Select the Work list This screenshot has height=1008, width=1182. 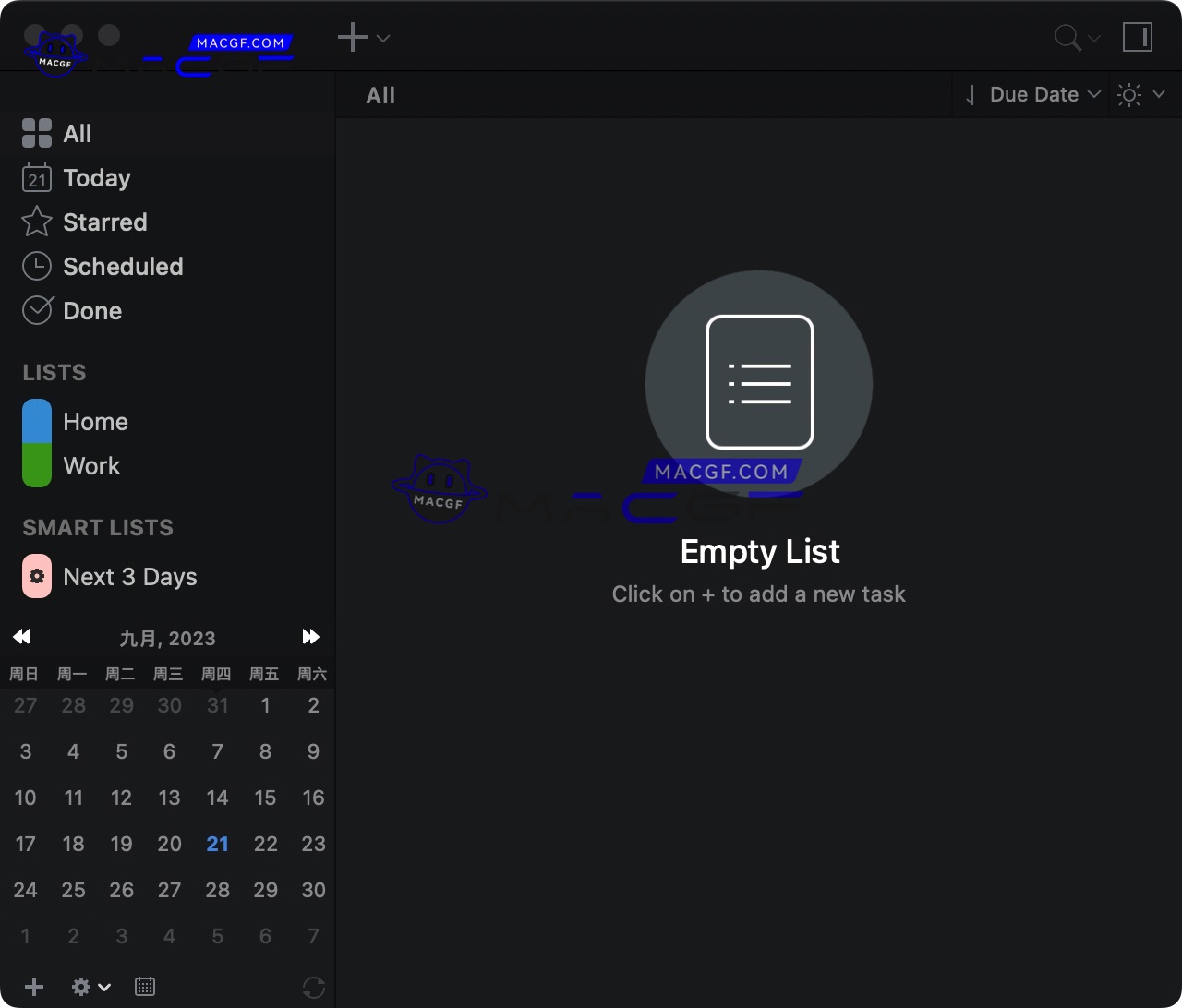91,466
